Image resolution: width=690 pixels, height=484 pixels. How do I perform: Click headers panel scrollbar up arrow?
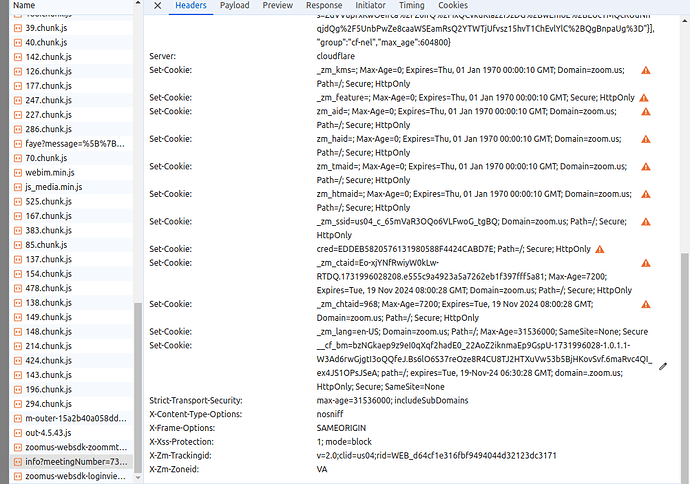click(x=685, y=20)
